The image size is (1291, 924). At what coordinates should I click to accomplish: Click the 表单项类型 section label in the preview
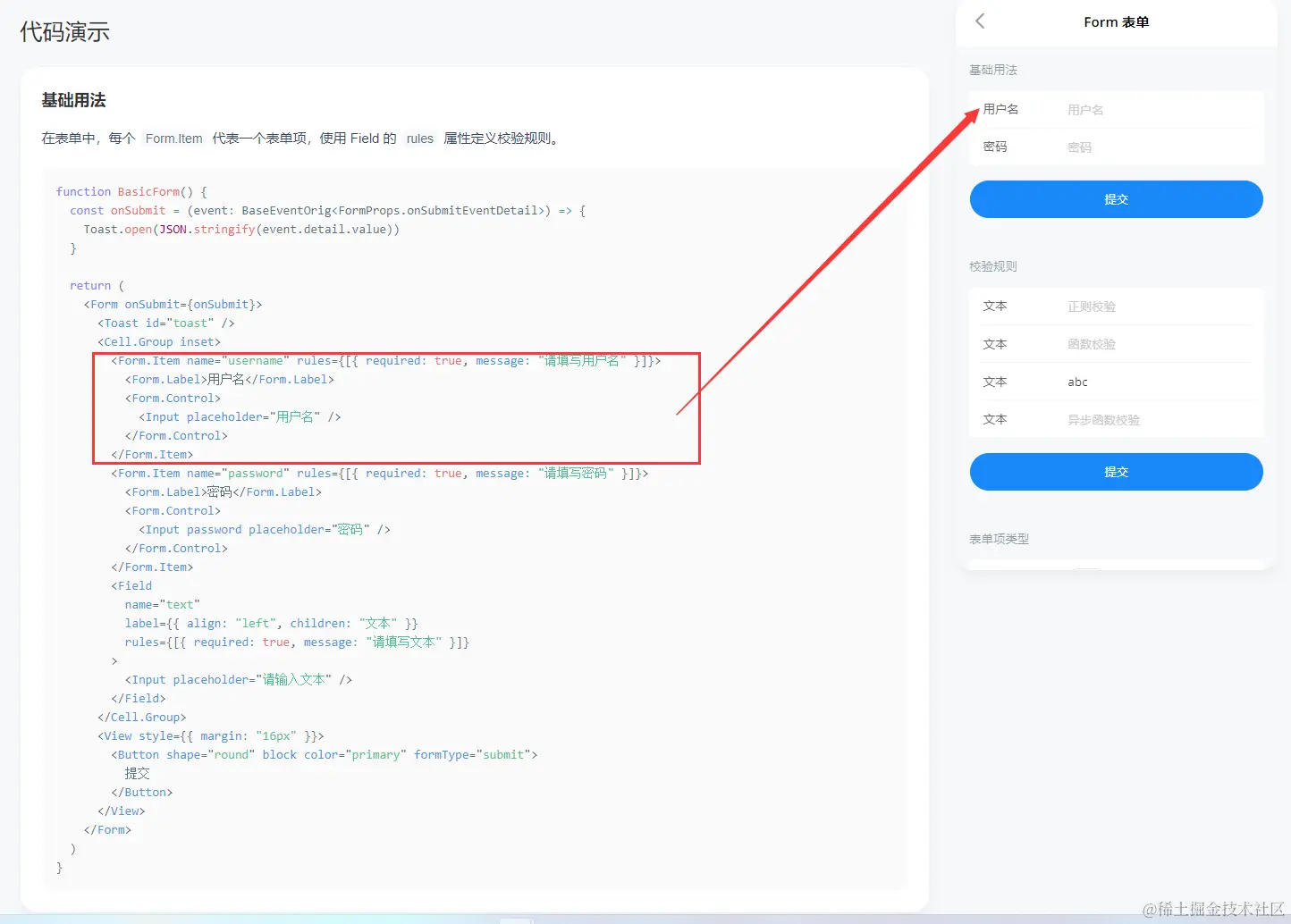(x=999, y=539)
